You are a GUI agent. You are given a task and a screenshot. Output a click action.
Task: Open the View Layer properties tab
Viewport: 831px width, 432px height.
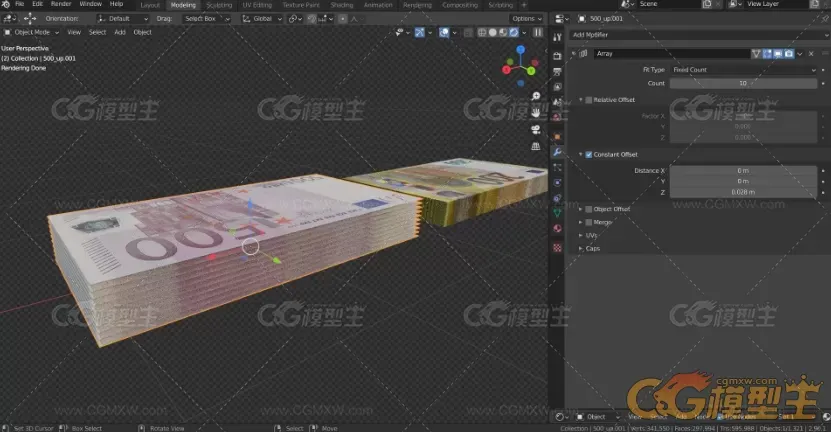tap(557, 86)
